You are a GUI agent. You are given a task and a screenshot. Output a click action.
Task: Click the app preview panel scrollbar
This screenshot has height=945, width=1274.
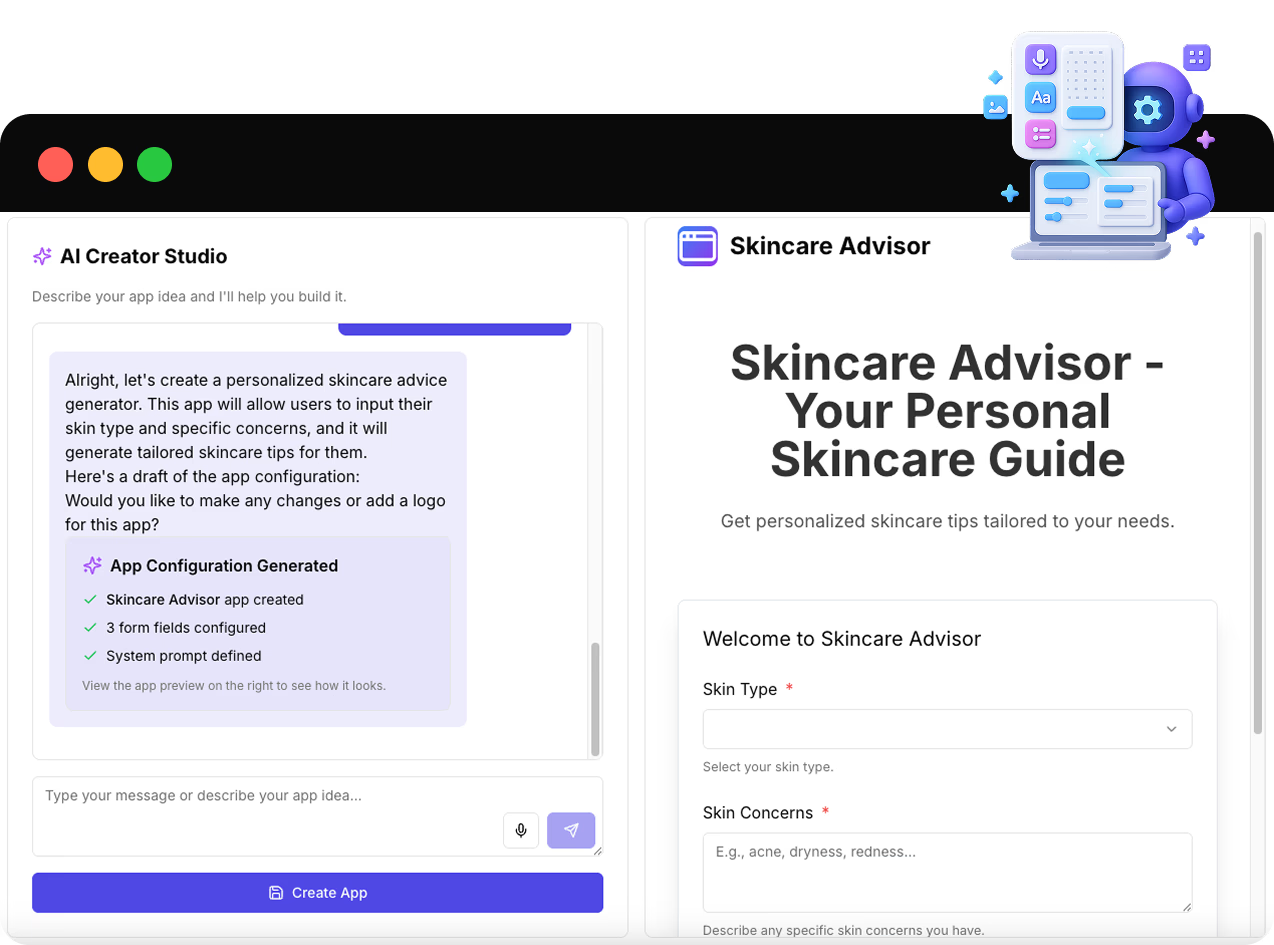(1258, 480)
